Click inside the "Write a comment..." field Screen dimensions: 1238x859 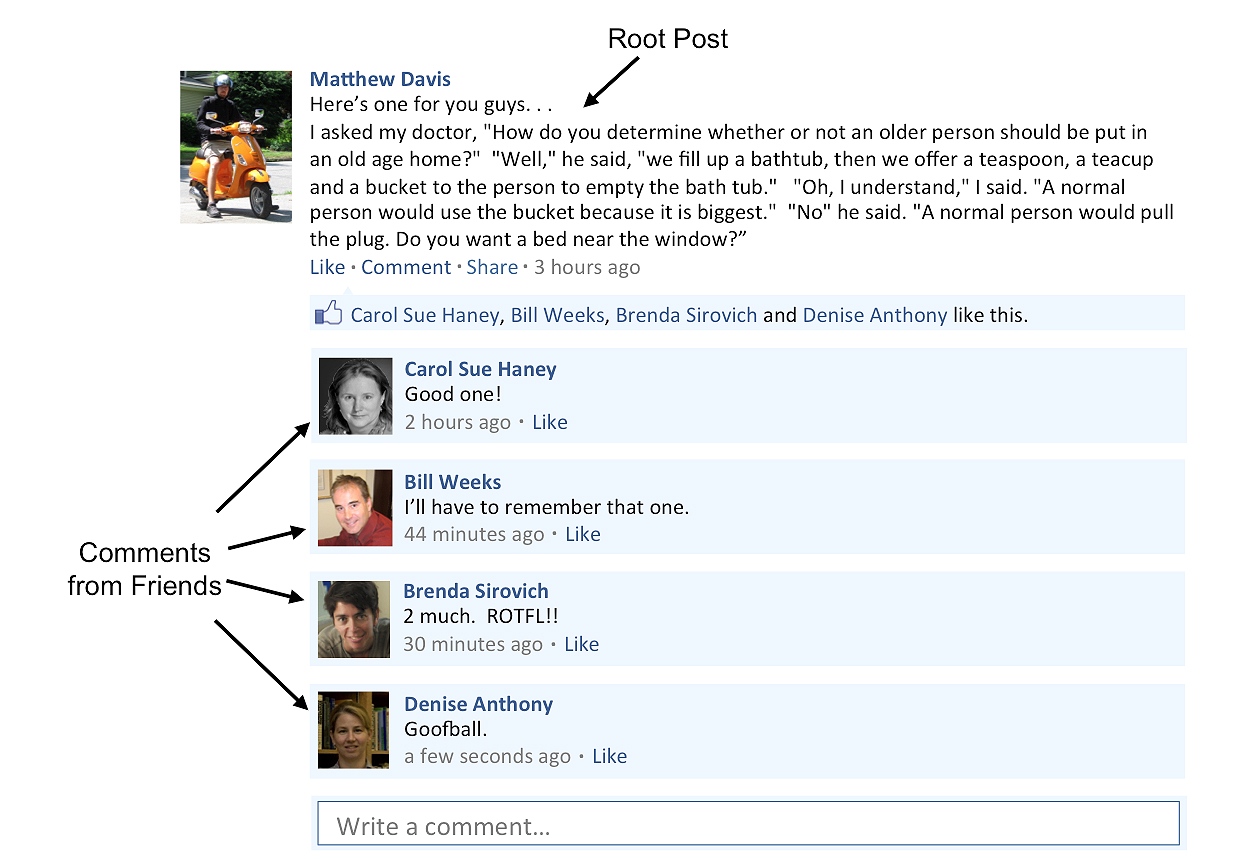coord(748,825)
